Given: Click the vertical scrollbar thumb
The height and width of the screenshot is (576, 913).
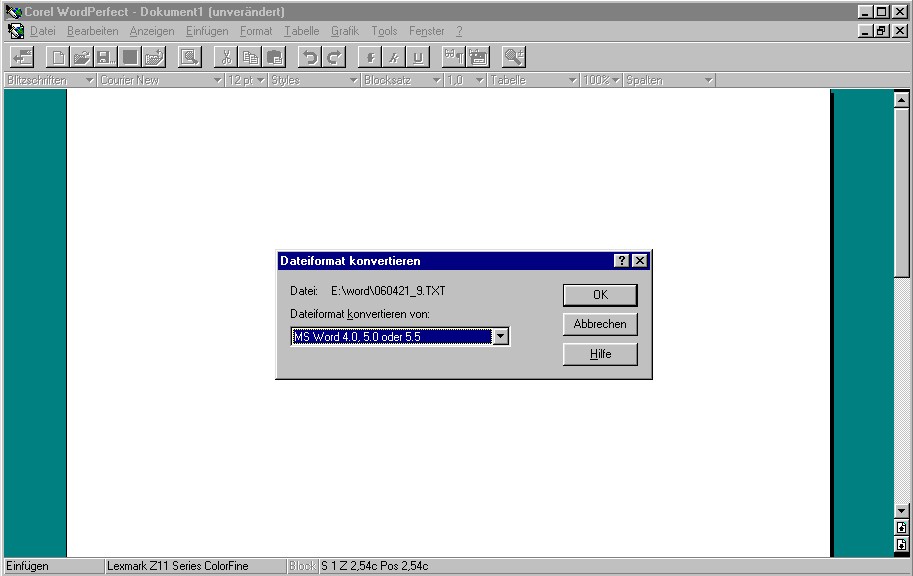Looking at the screenshot, I should pyautogui.click(x=901, y=192).
